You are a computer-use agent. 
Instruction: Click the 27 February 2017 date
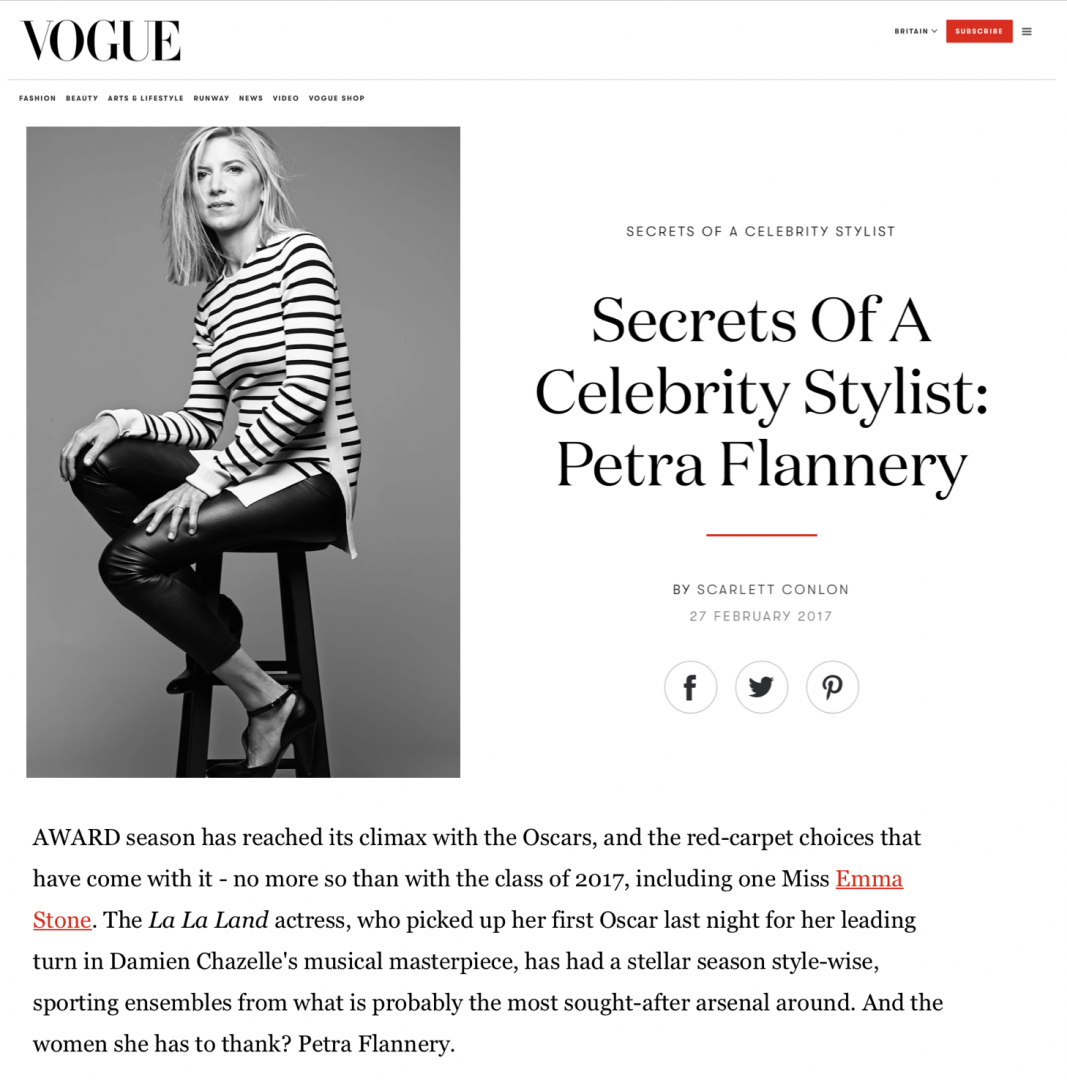[x=760, y=616]
